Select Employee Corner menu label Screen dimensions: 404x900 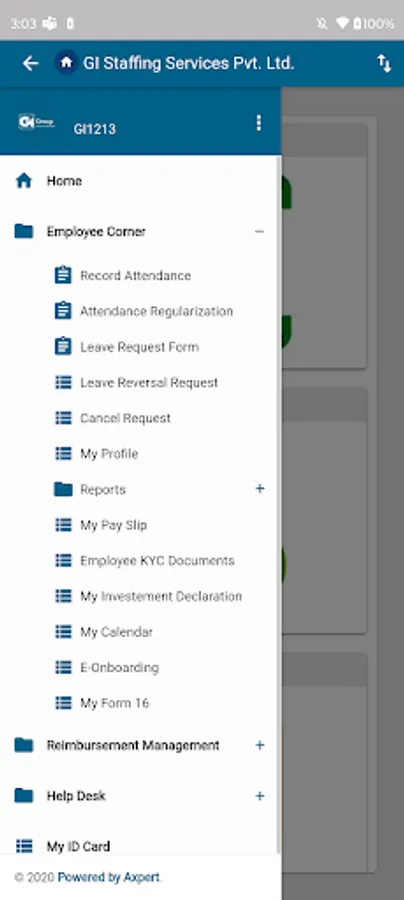coord(96,232)
